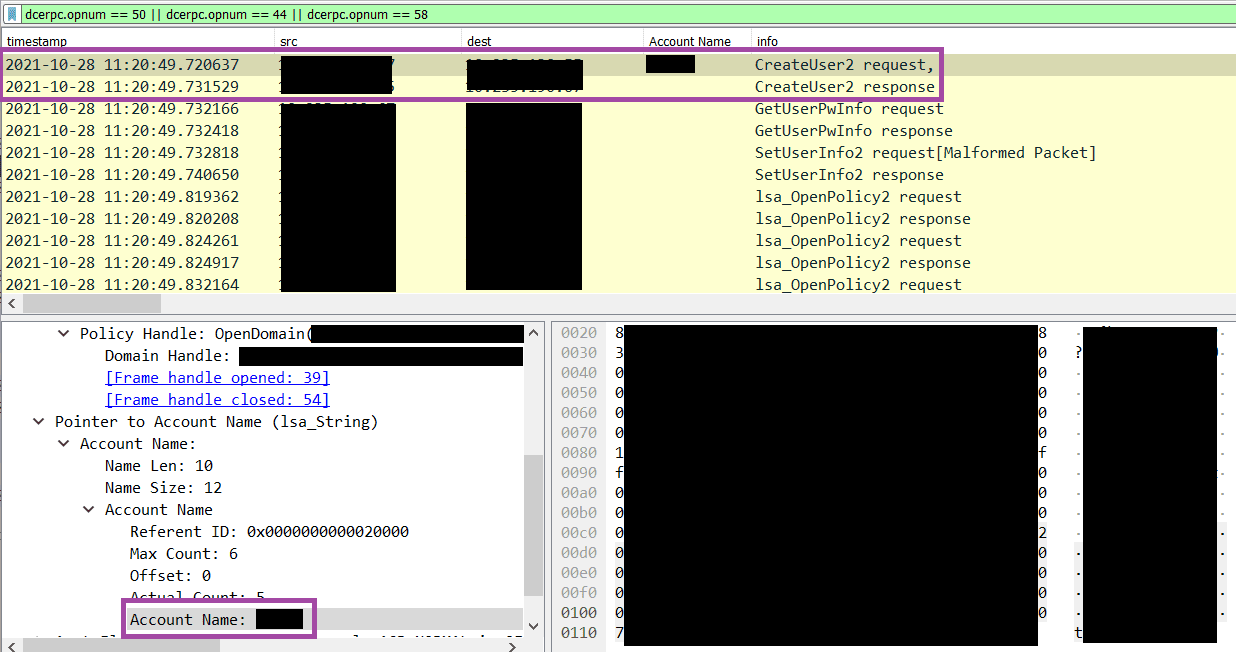This screenshot has width=1236, height=652.
Task: Select the Name Len: 10 field
Action: [160, 465]
